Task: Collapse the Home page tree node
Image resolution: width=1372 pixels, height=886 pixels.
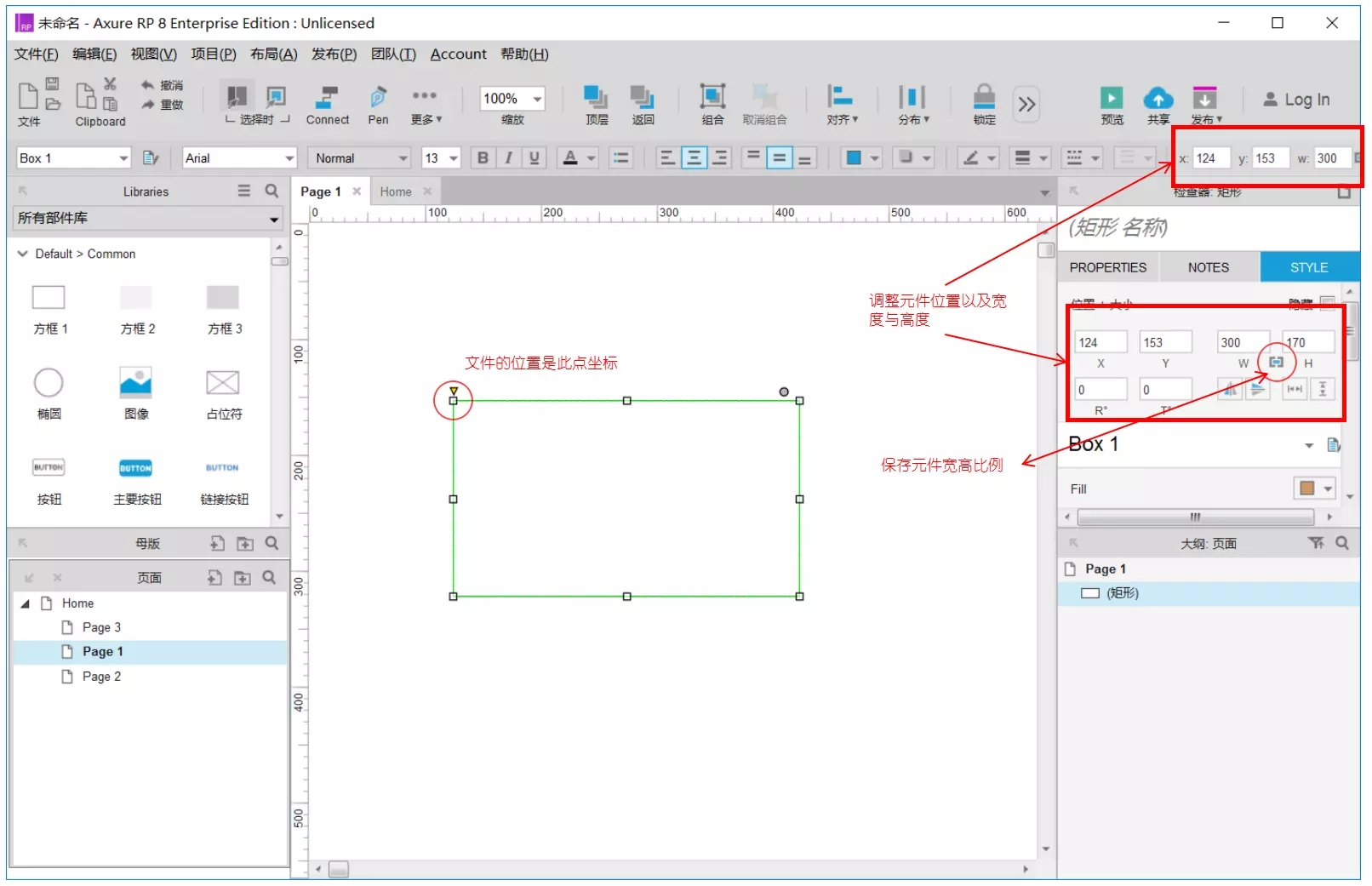Action: click(26, 603)
